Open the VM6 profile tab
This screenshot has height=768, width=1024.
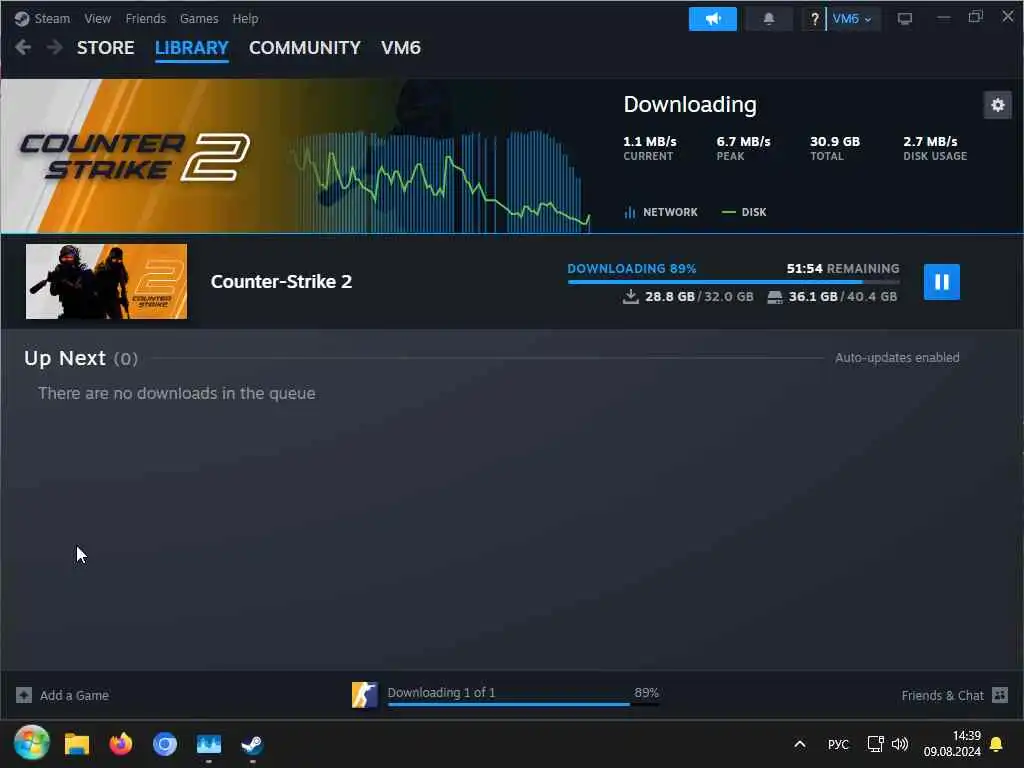(x=400, y=48)
